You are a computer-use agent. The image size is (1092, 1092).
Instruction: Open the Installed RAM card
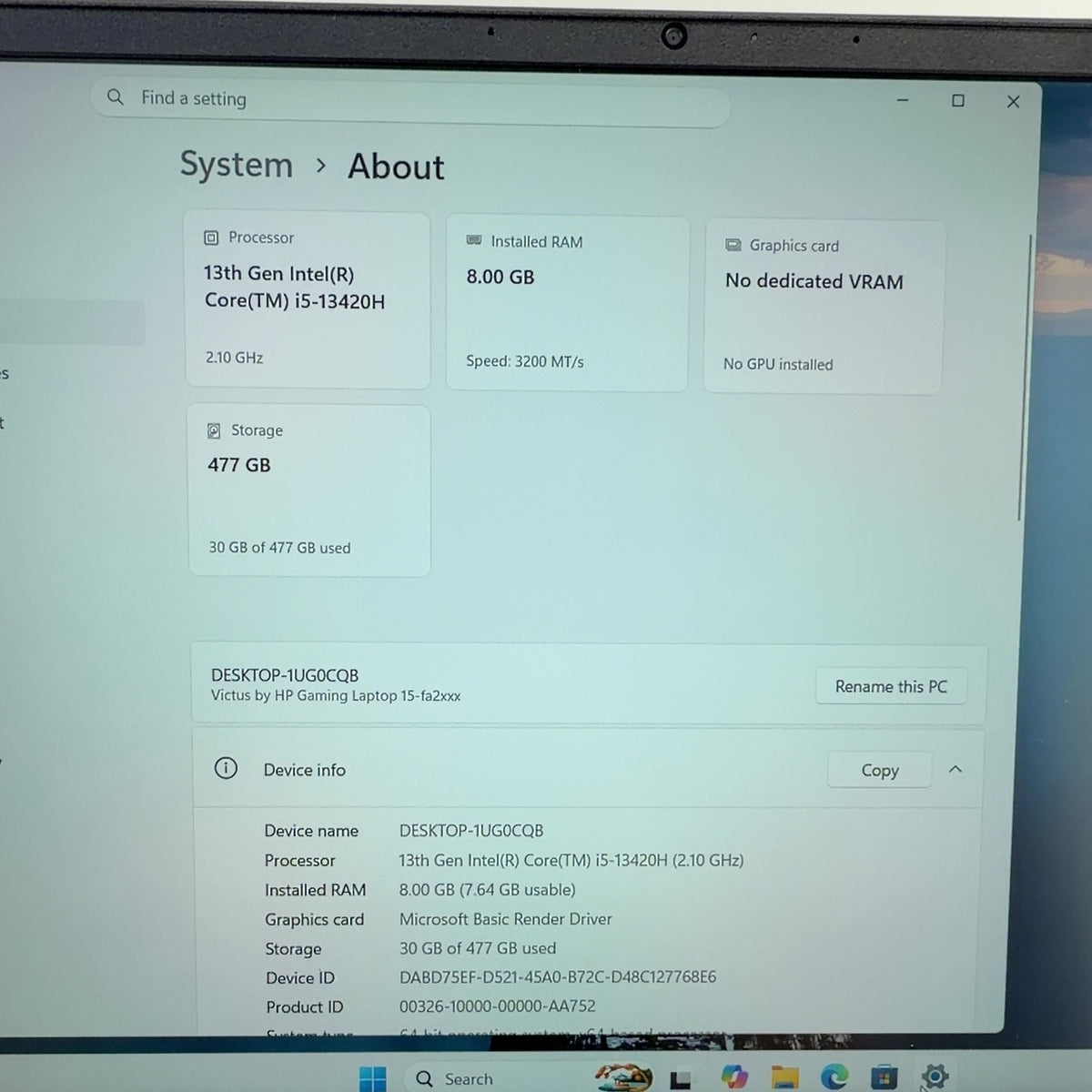click(x=567, y=304)
